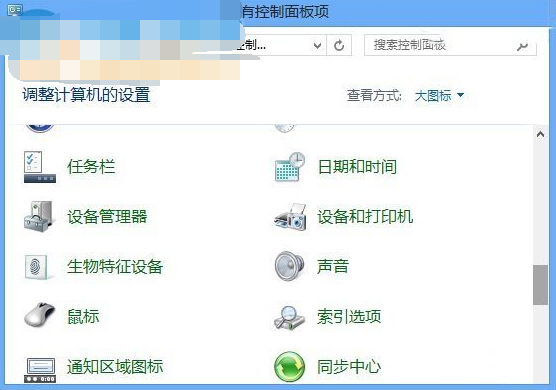Click the window icon in title bar

(15, 10)
